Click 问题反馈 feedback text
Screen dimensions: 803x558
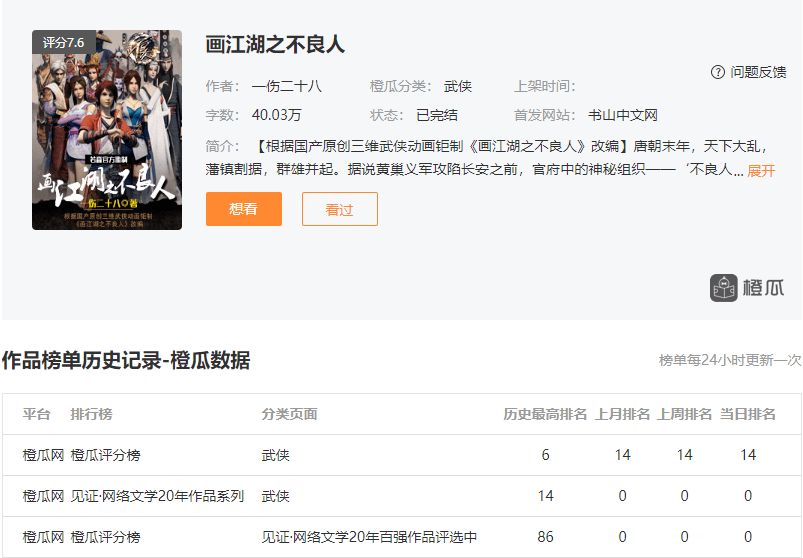point(758,72)
